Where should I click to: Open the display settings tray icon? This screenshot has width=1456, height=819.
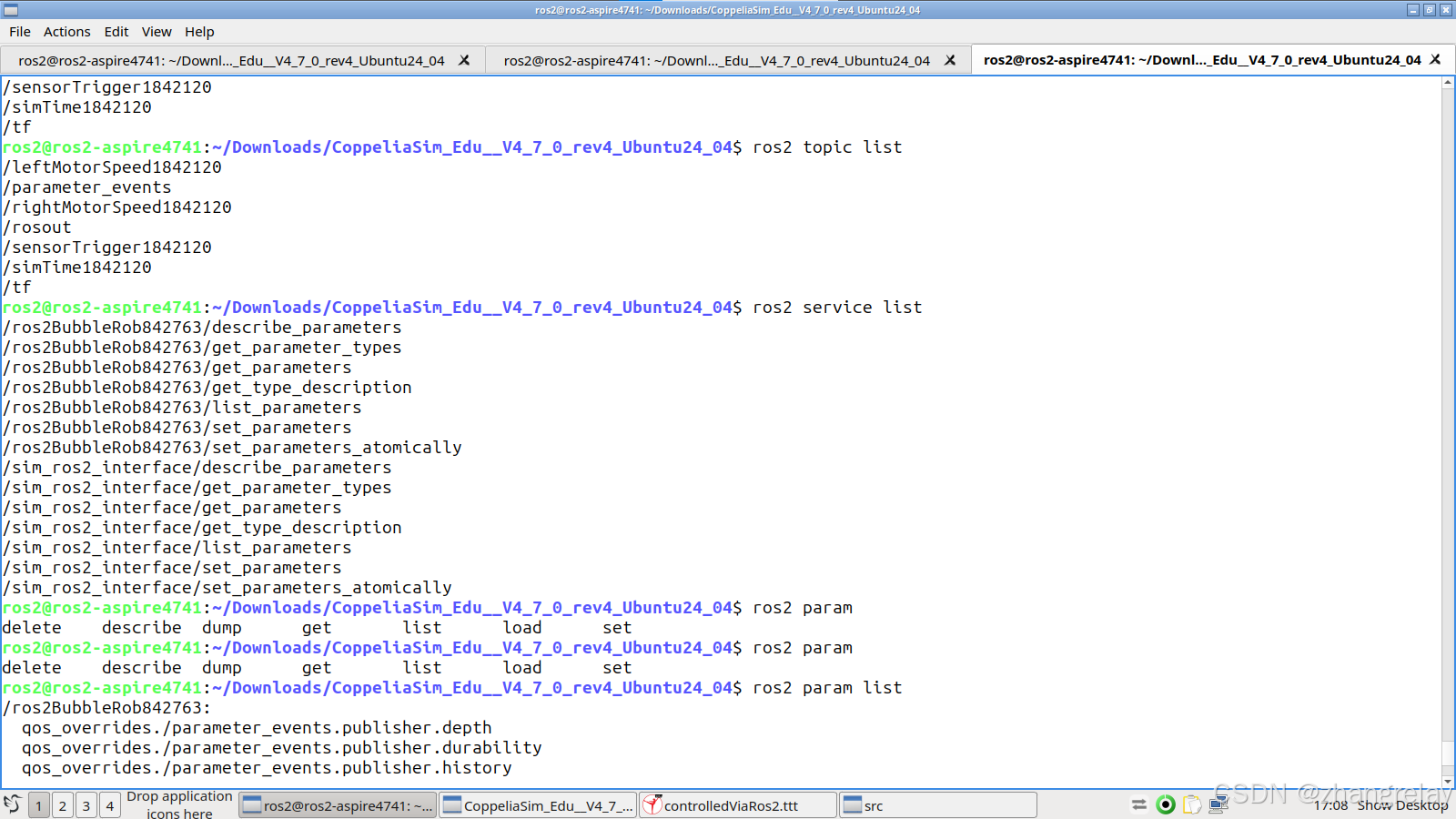point(1219,804)
